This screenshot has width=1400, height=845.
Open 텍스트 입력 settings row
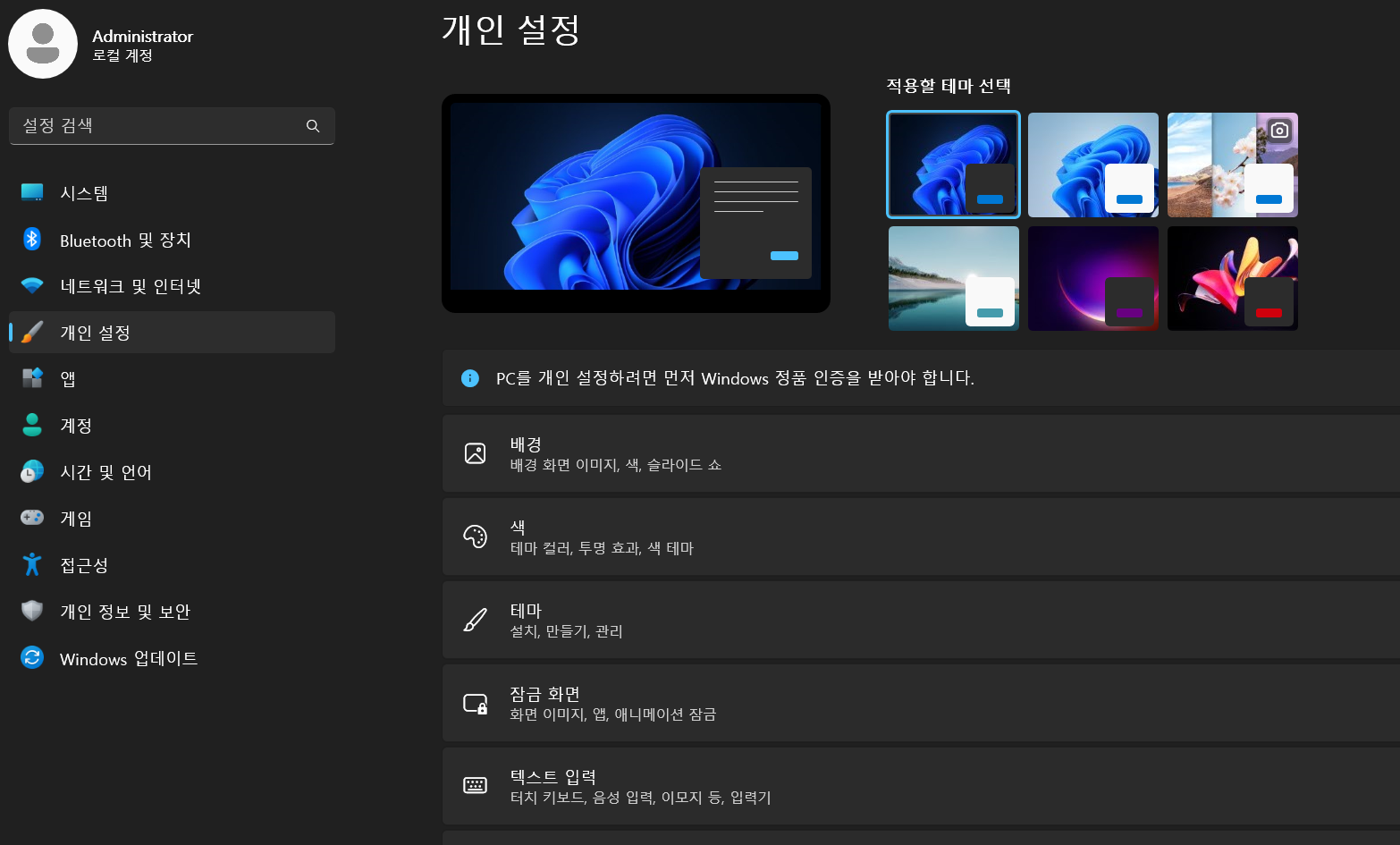pyautogui.click(x=921, y=786)
